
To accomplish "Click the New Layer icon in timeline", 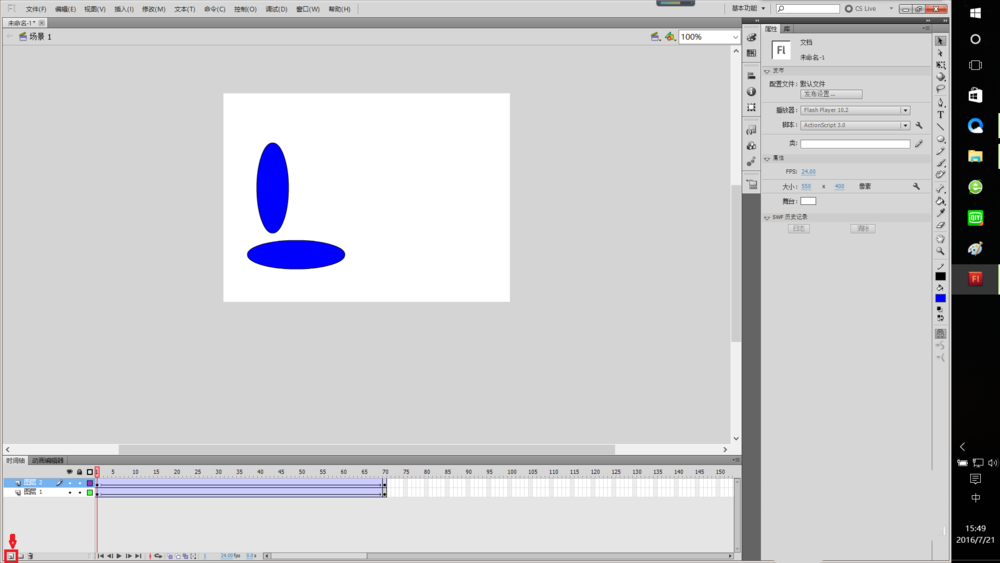I will pyautogui.click(x=11, y=556).
